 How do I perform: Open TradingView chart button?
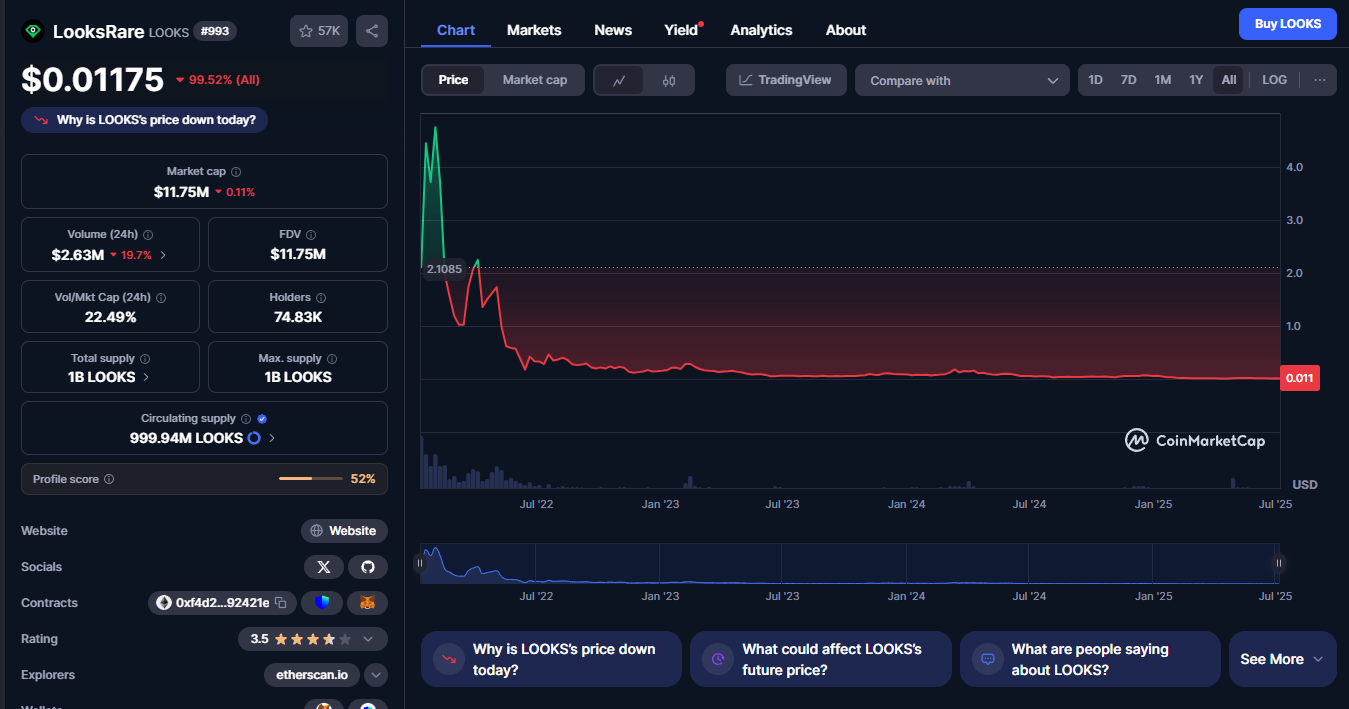click(786, 80)
